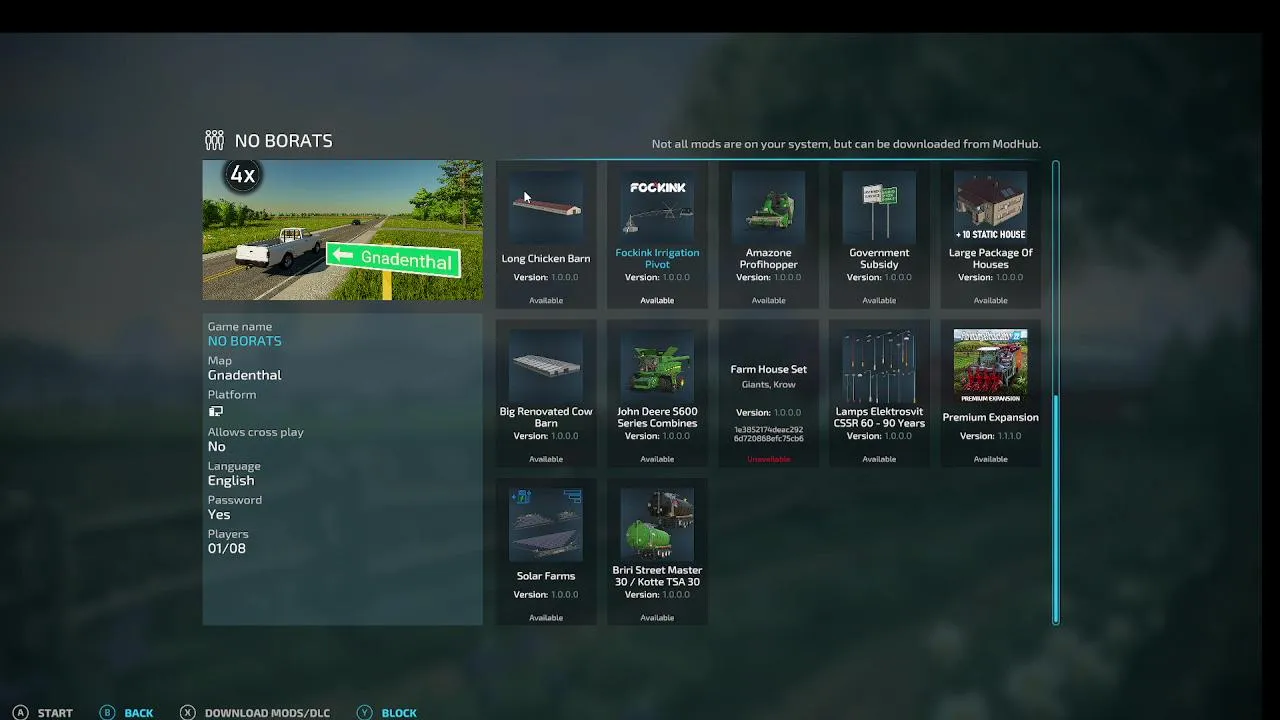Screen dimensions: 1280x720
Task: Select the Briri Street Master mod icon
Action: [x=657, y=524]
